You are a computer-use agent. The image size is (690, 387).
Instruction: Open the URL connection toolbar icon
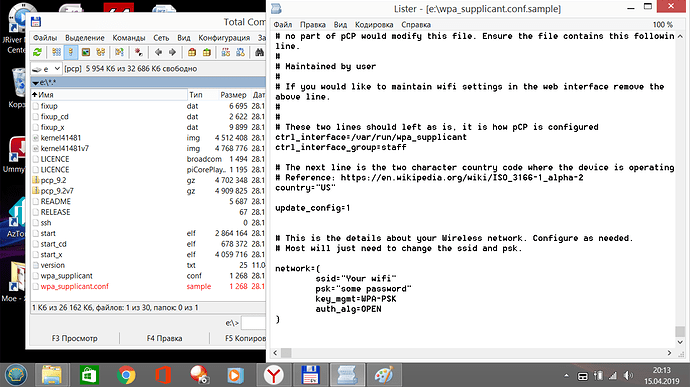pyautogui.click(x=240, y=52)
